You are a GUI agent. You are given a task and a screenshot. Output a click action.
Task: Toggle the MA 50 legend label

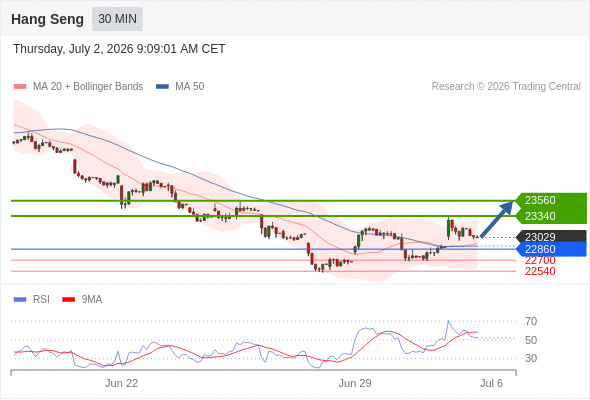pos(190,87)
